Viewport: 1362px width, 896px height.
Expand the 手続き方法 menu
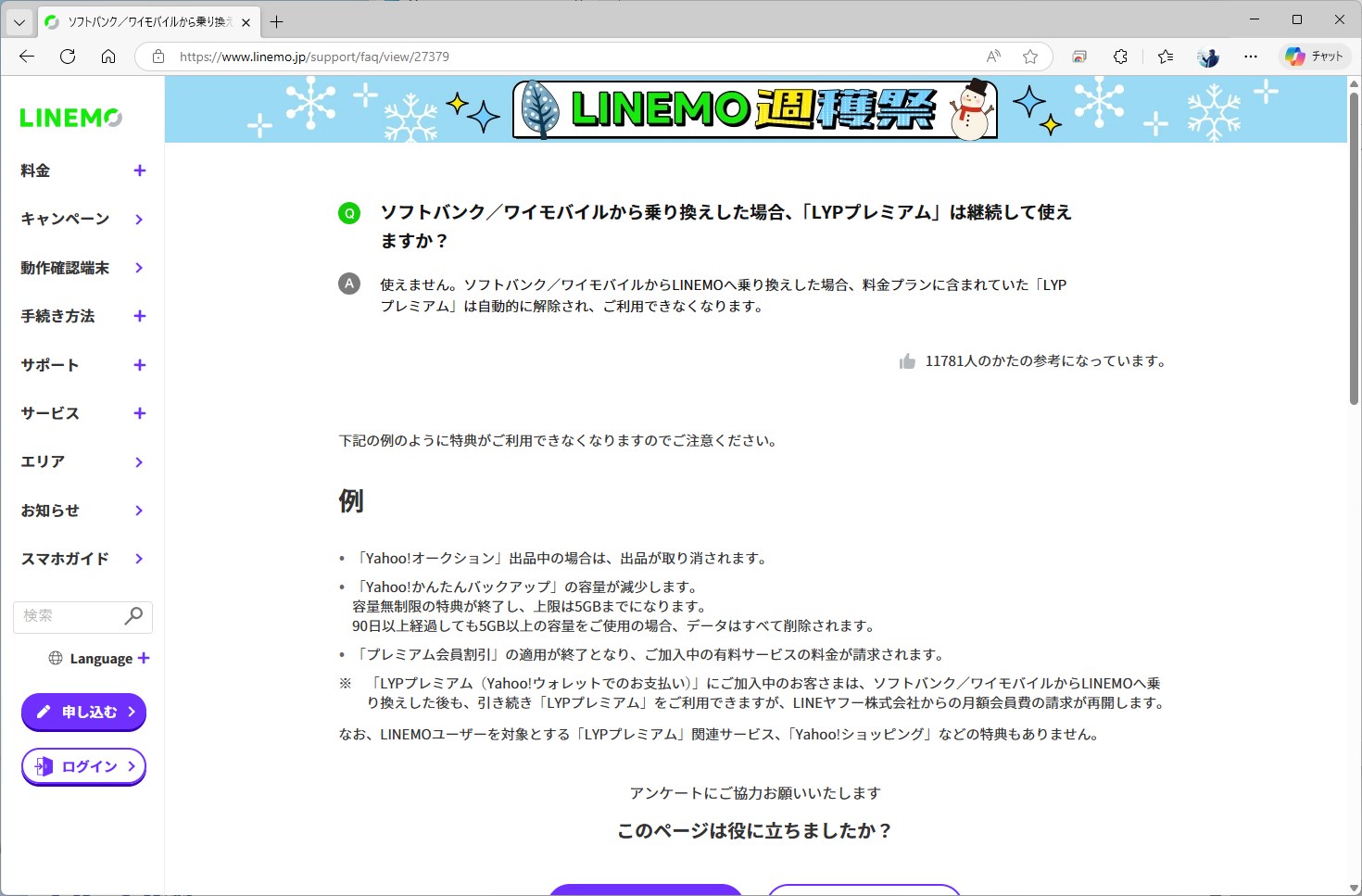82,316
